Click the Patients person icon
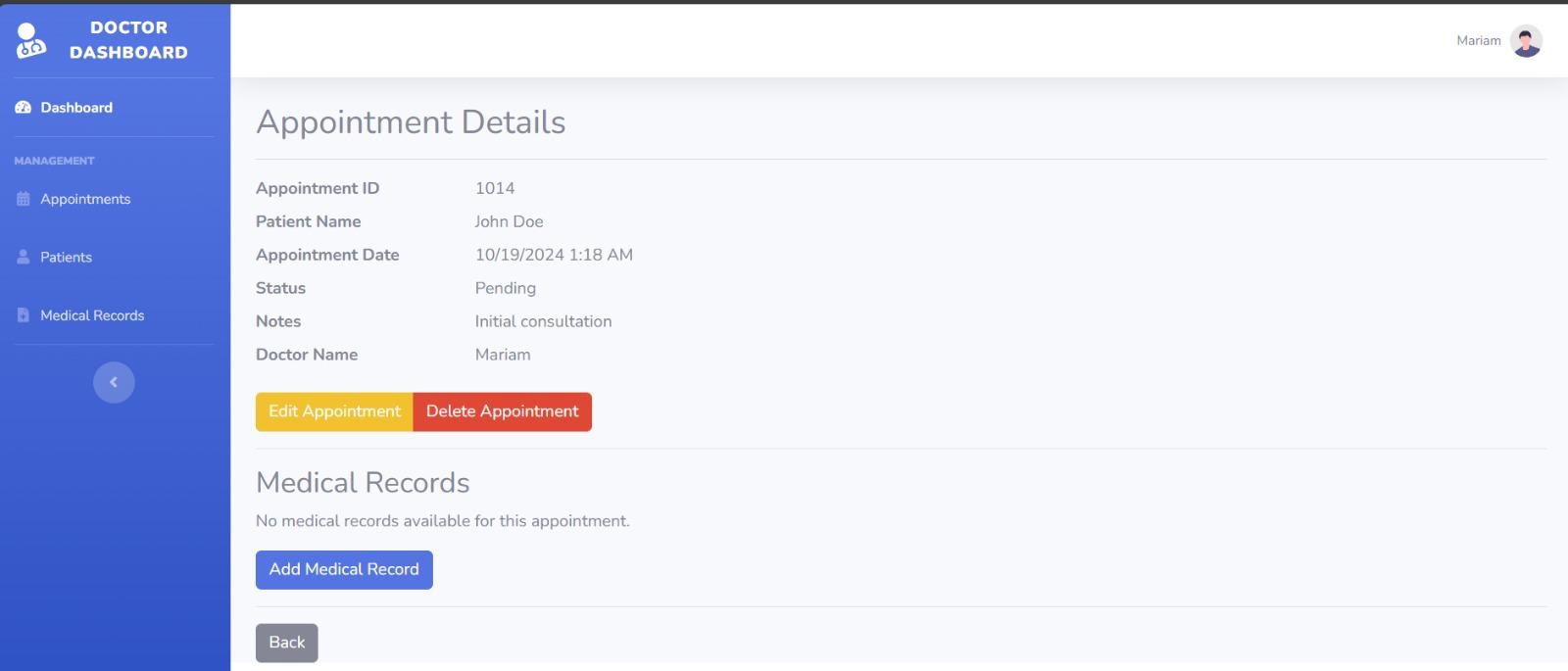 click(24, 257)
